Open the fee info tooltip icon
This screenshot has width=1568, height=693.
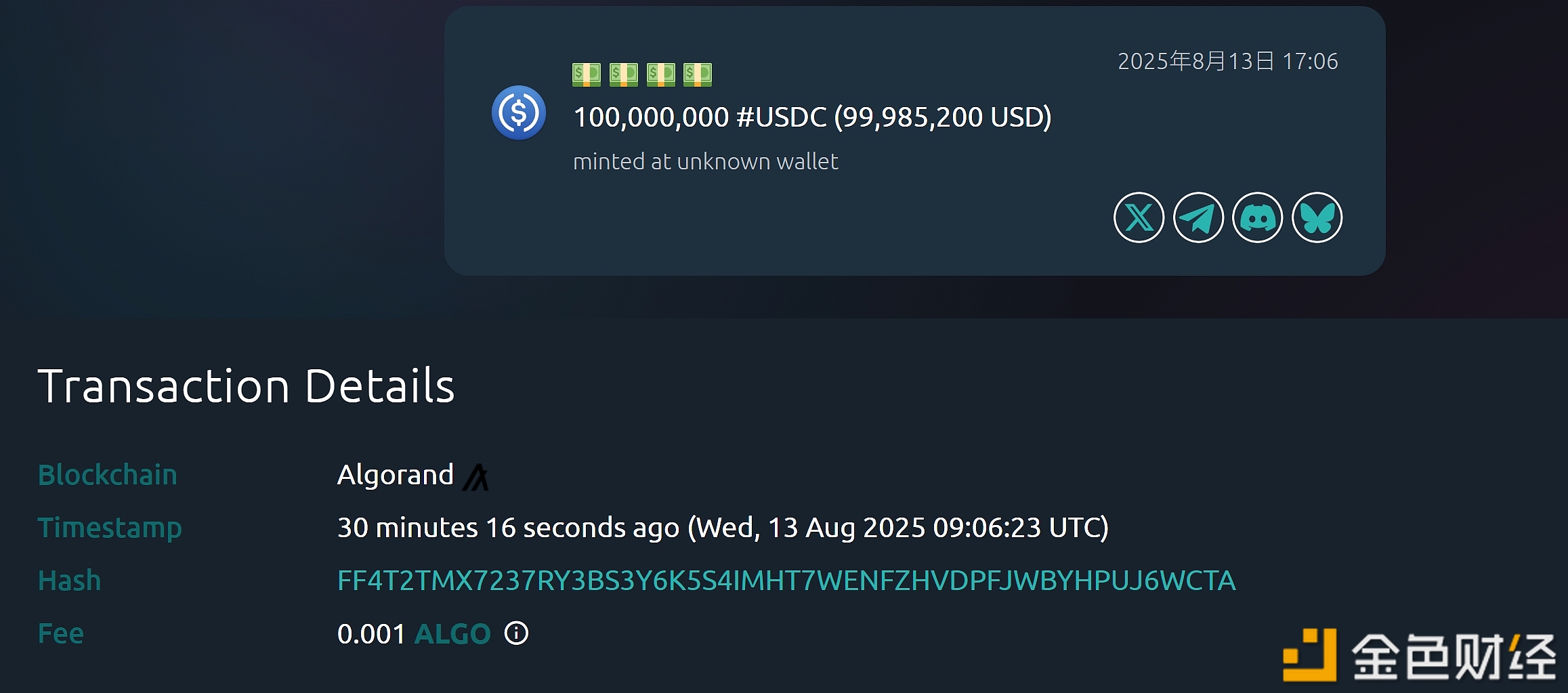516,633
